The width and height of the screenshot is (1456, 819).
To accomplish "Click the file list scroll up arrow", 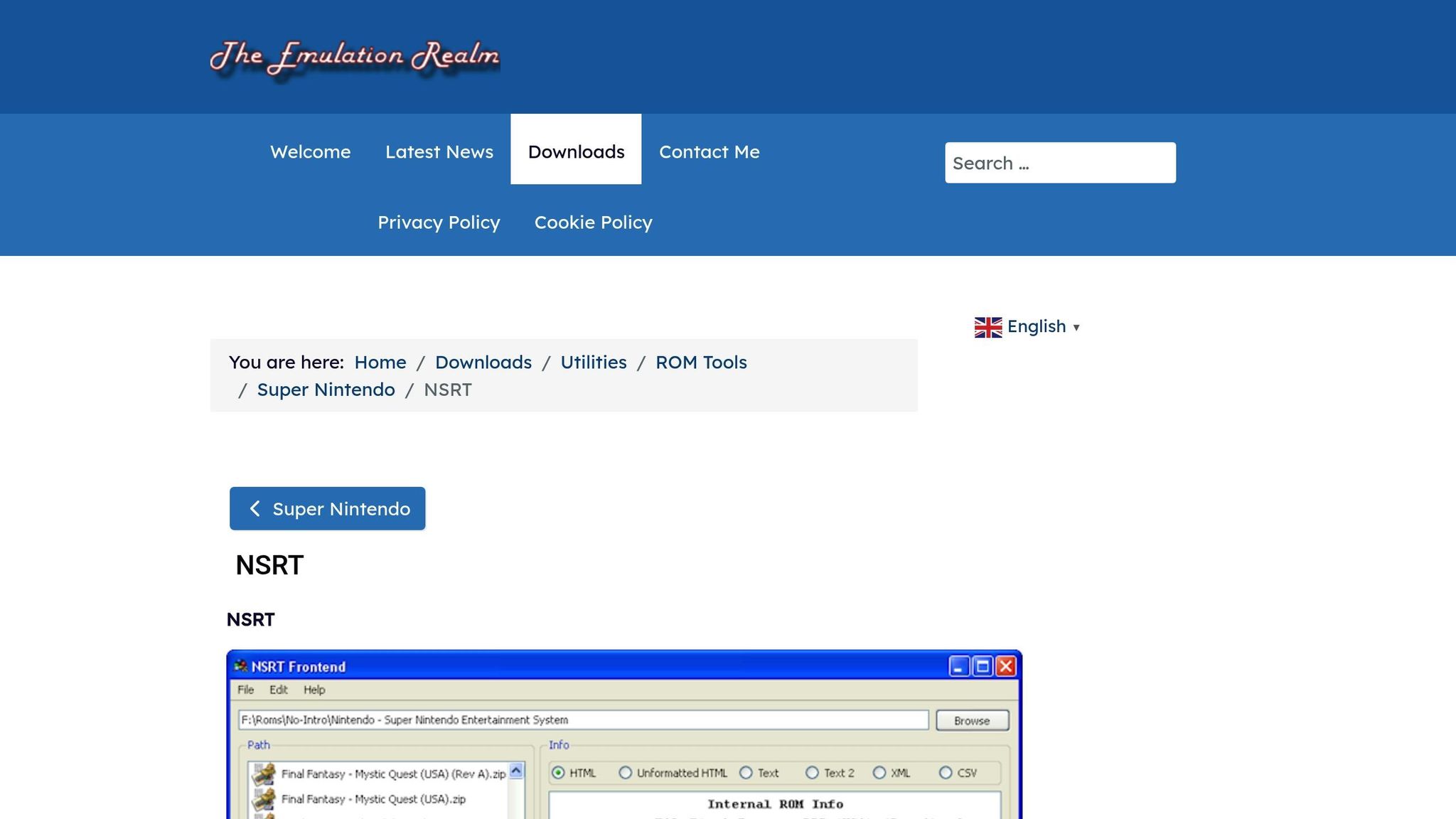I will click(516, 771).
